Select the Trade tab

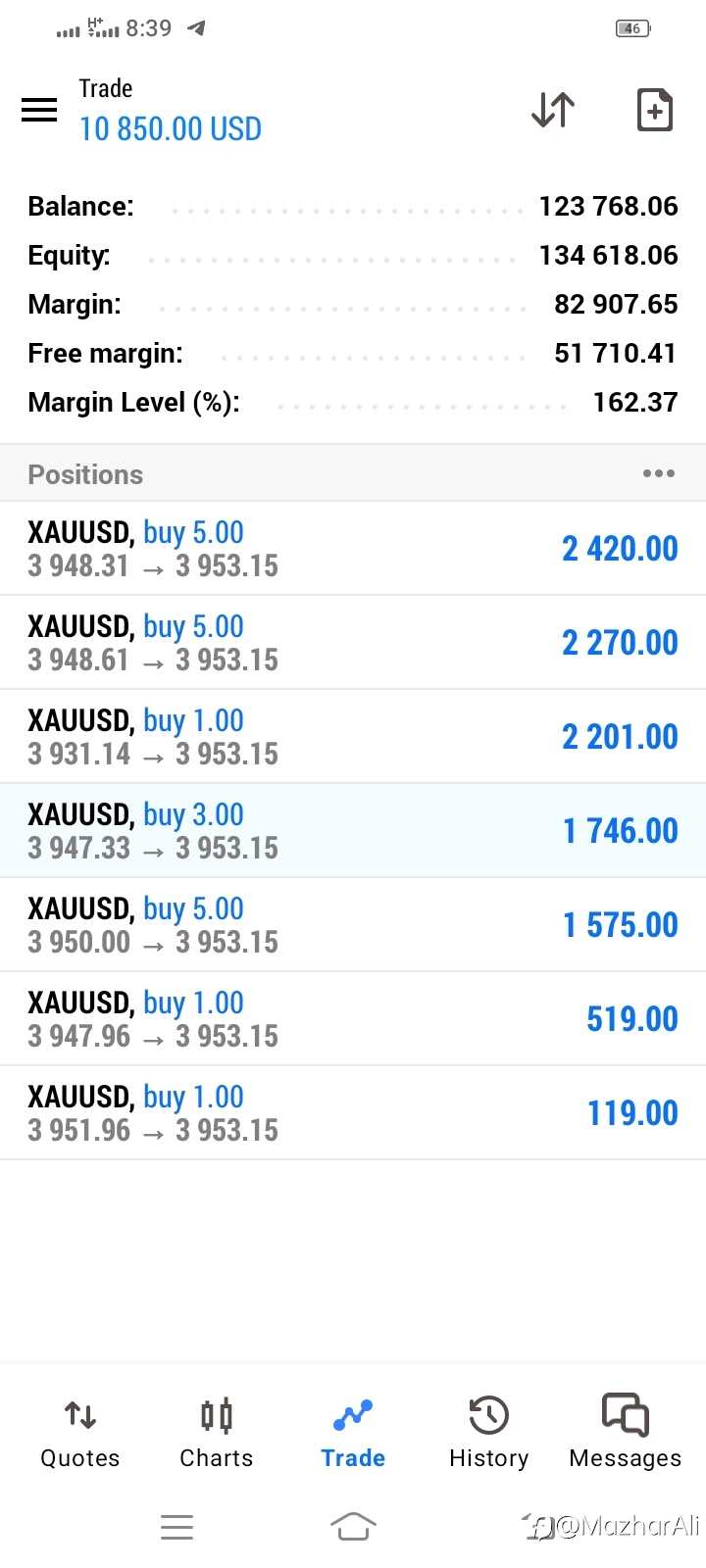(353, 1433)
